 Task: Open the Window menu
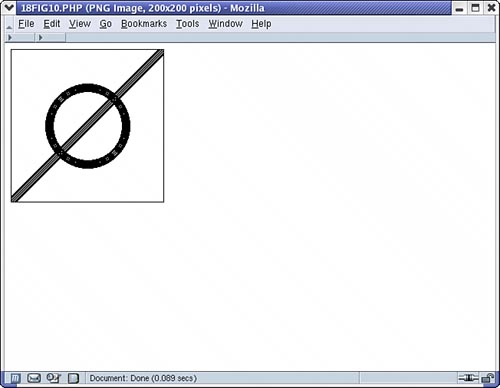225,24
